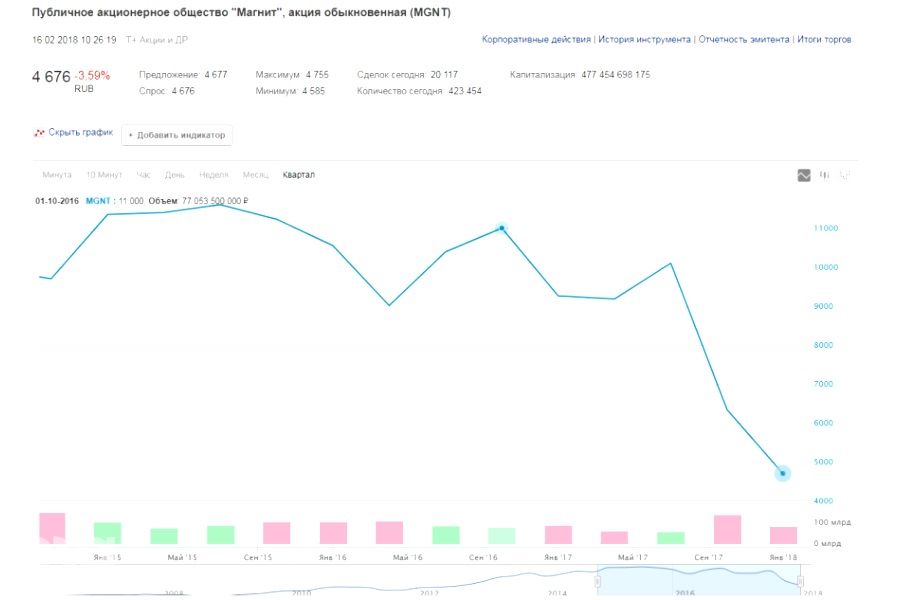
Task: Click the chart icon beside Скрыть график
Action: click(x=39, y=133)
